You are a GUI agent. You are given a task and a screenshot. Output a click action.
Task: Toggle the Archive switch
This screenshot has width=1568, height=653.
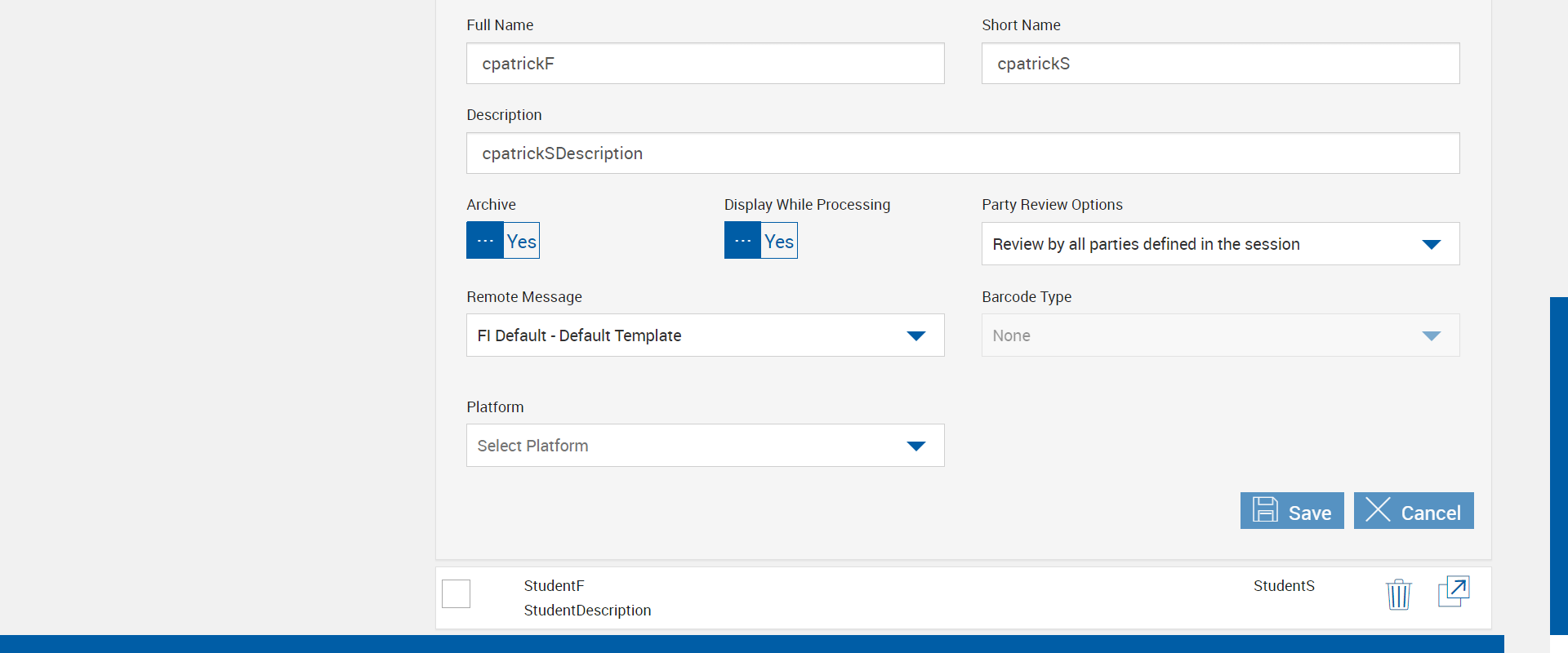tap(503, 241)
